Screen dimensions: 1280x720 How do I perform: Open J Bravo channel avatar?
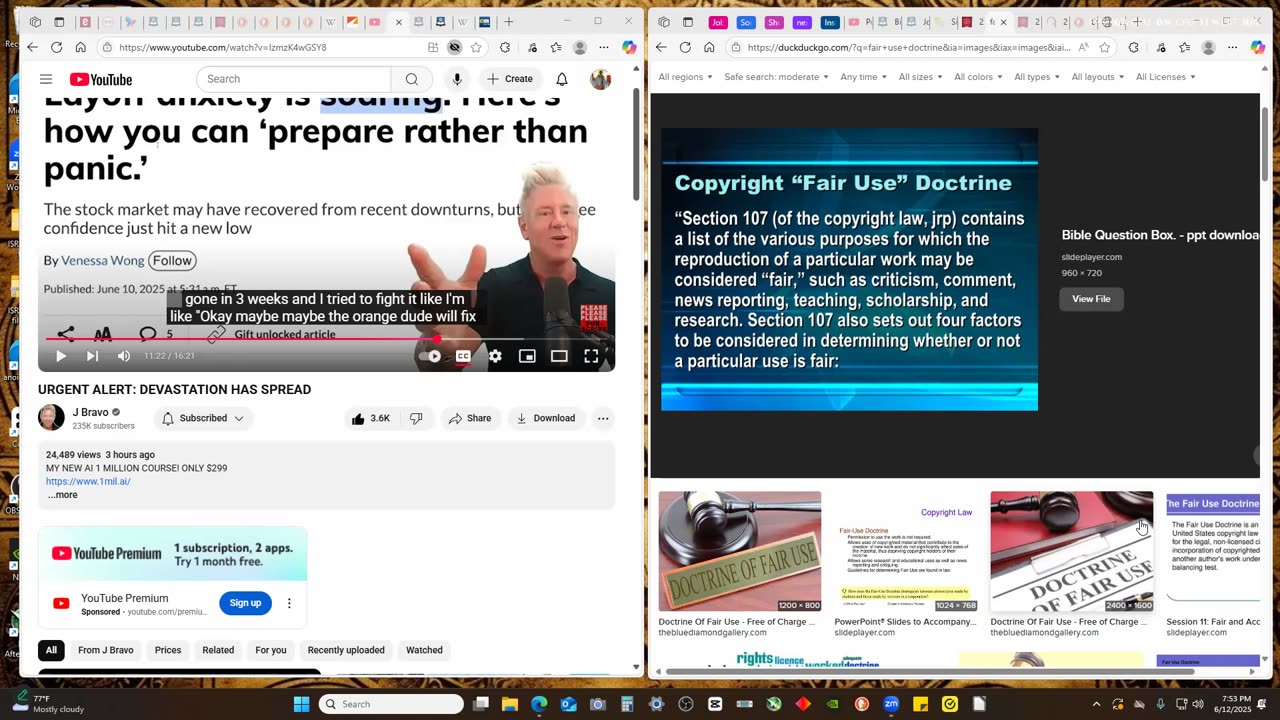point(51,418)
